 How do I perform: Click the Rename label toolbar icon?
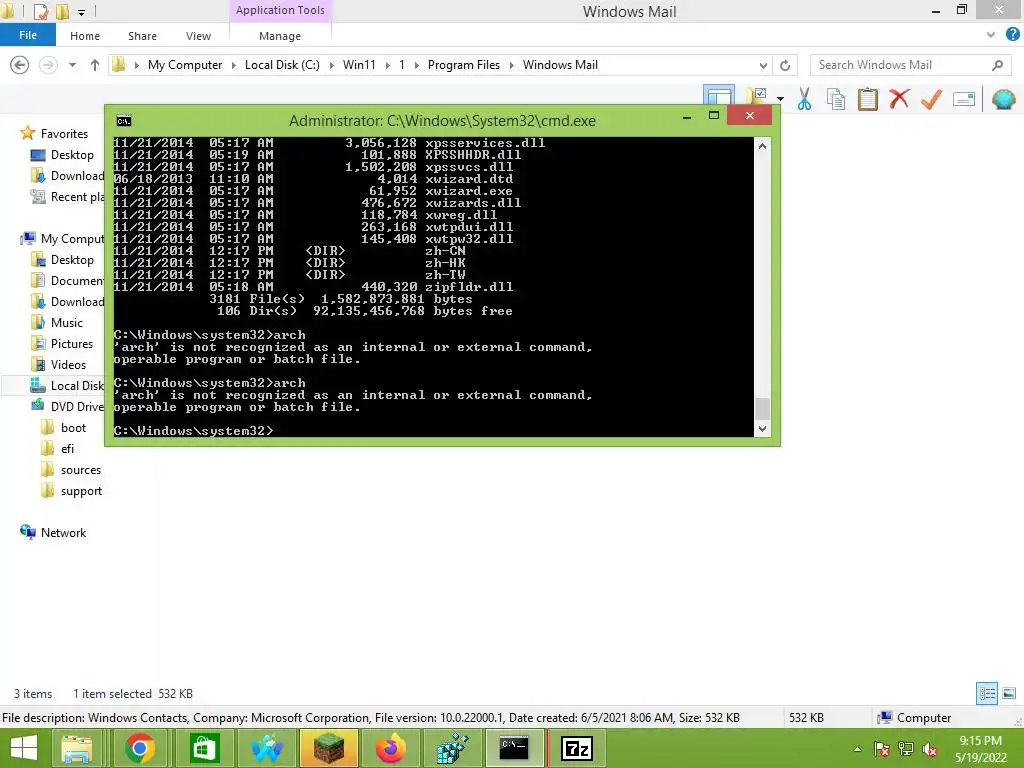tap(964, 99)
